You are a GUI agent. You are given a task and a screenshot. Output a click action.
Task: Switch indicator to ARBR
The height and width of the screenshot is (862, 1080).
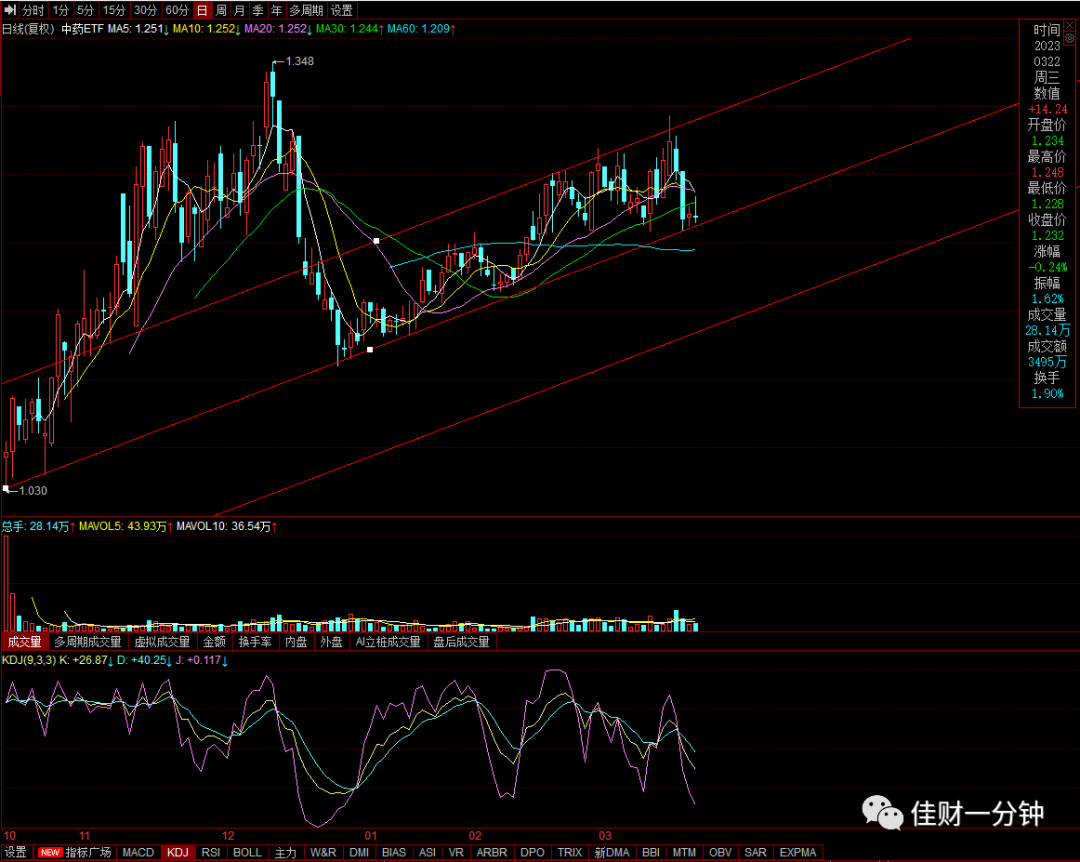[492, 852]
